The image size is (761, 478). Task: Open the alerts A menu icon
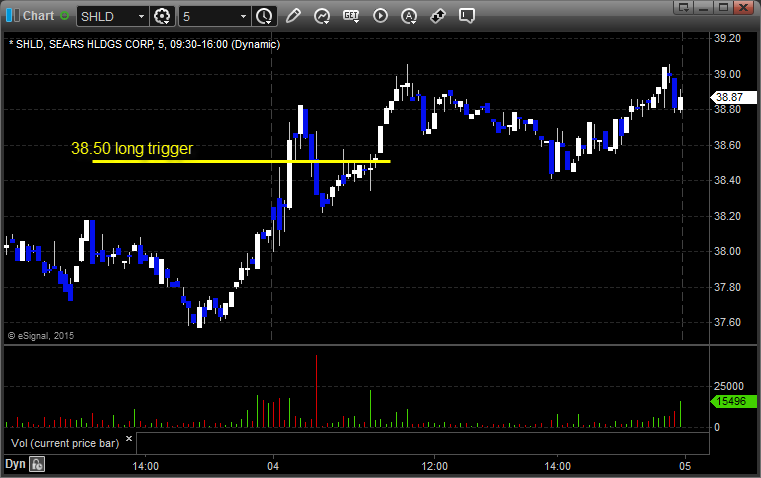(x=409, y=16)
